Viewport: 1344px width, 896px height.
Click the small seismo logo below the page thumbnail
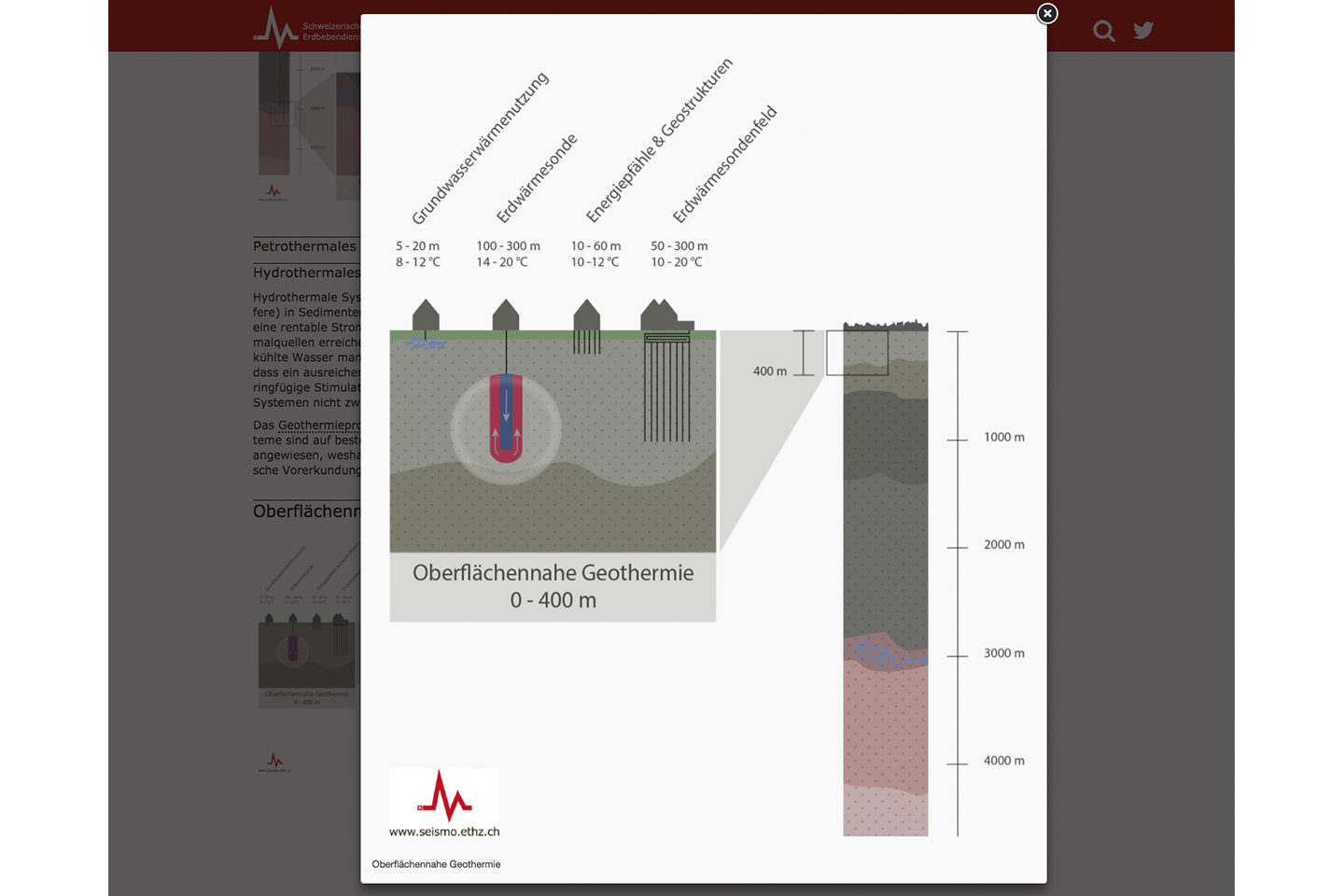pos(274,763)
